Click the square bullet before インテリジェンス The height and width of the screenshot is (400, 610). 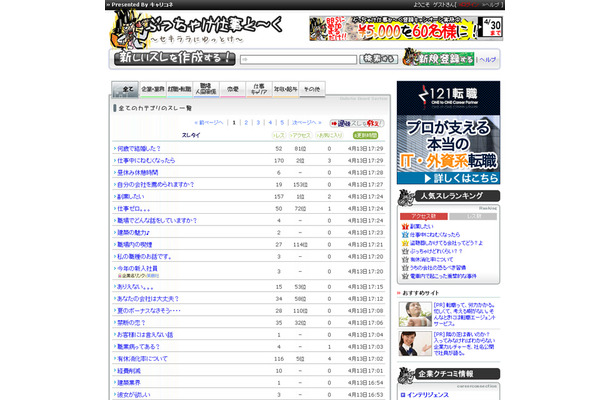click(x=403, y=395)
